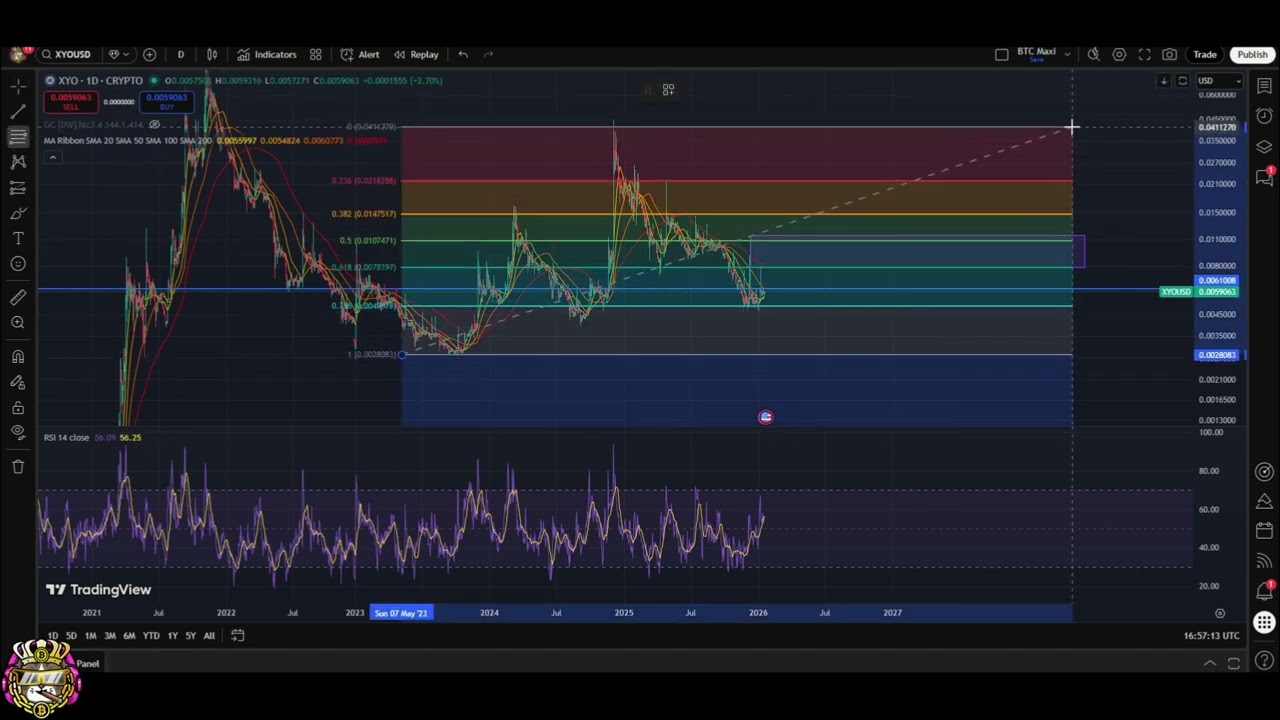This screenshot has height=720, width=1280.
Task: Enter fullscreen mode
Action: (x=1144, y=54)
